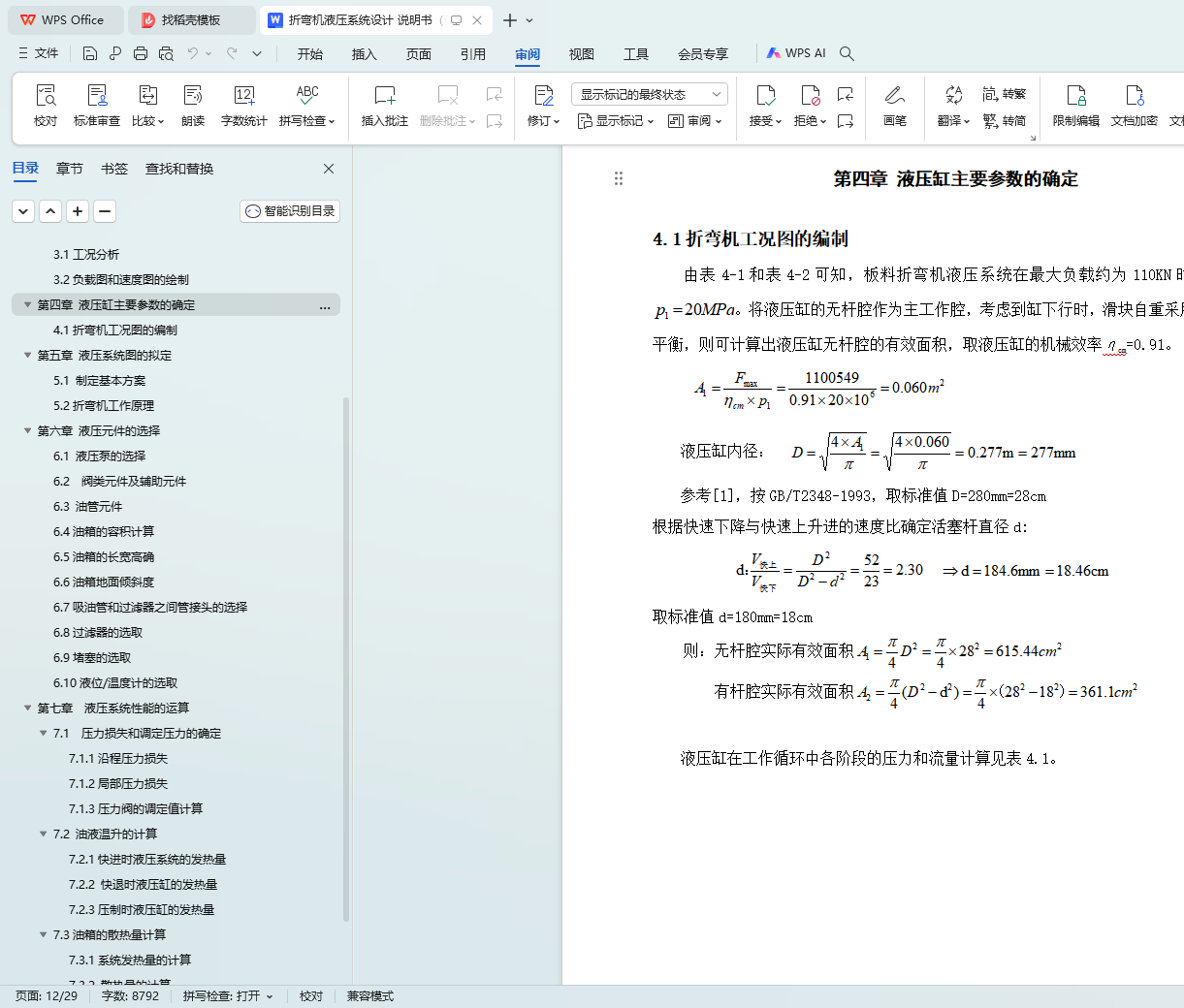Go to previous change icon
The height and width of the screenshot is (1008, 1184).
click(846, 94)
